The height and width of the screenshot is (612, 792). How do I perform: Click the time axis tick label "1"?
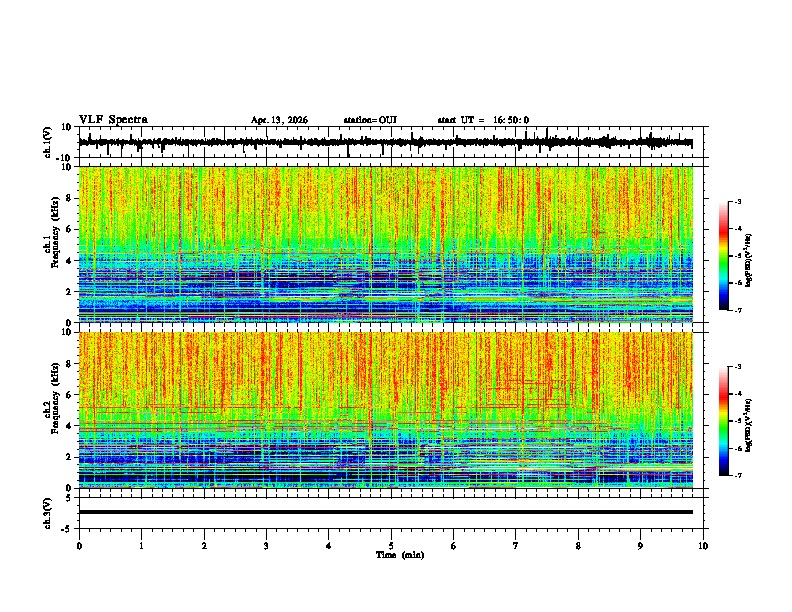tap(141, 546)
